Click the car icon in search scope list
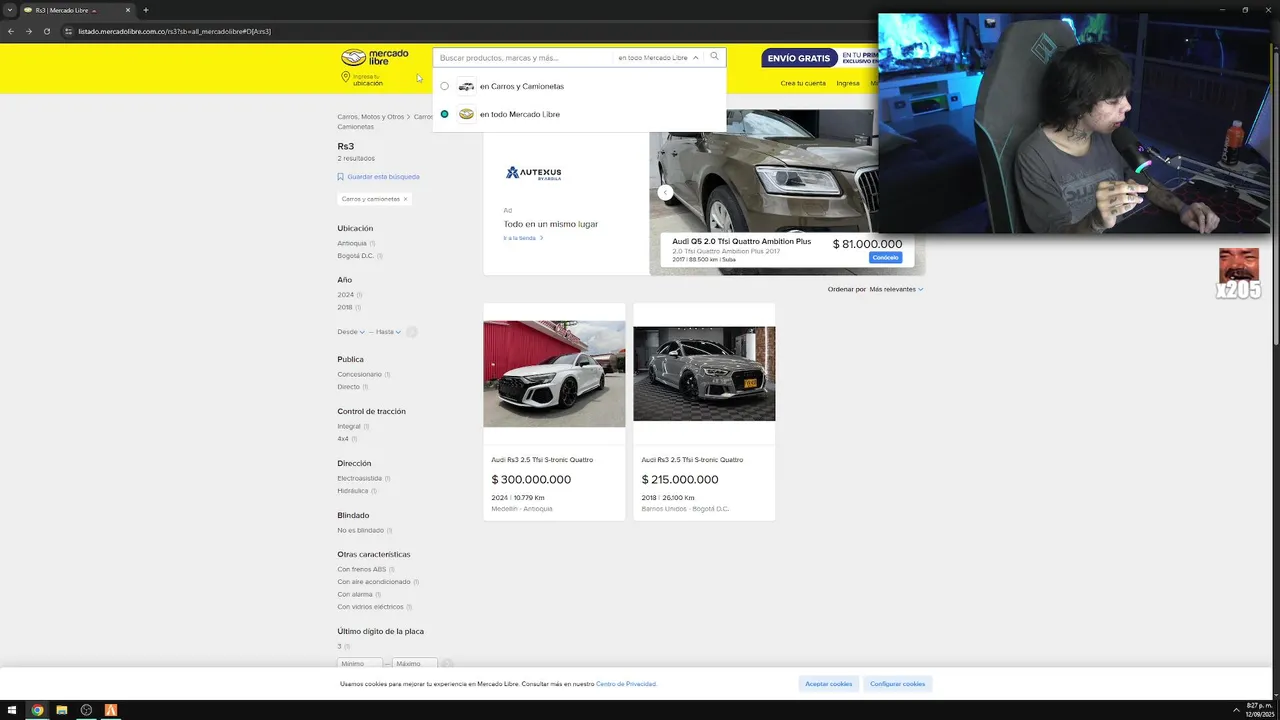The image size is (1280, 720). 466,86
